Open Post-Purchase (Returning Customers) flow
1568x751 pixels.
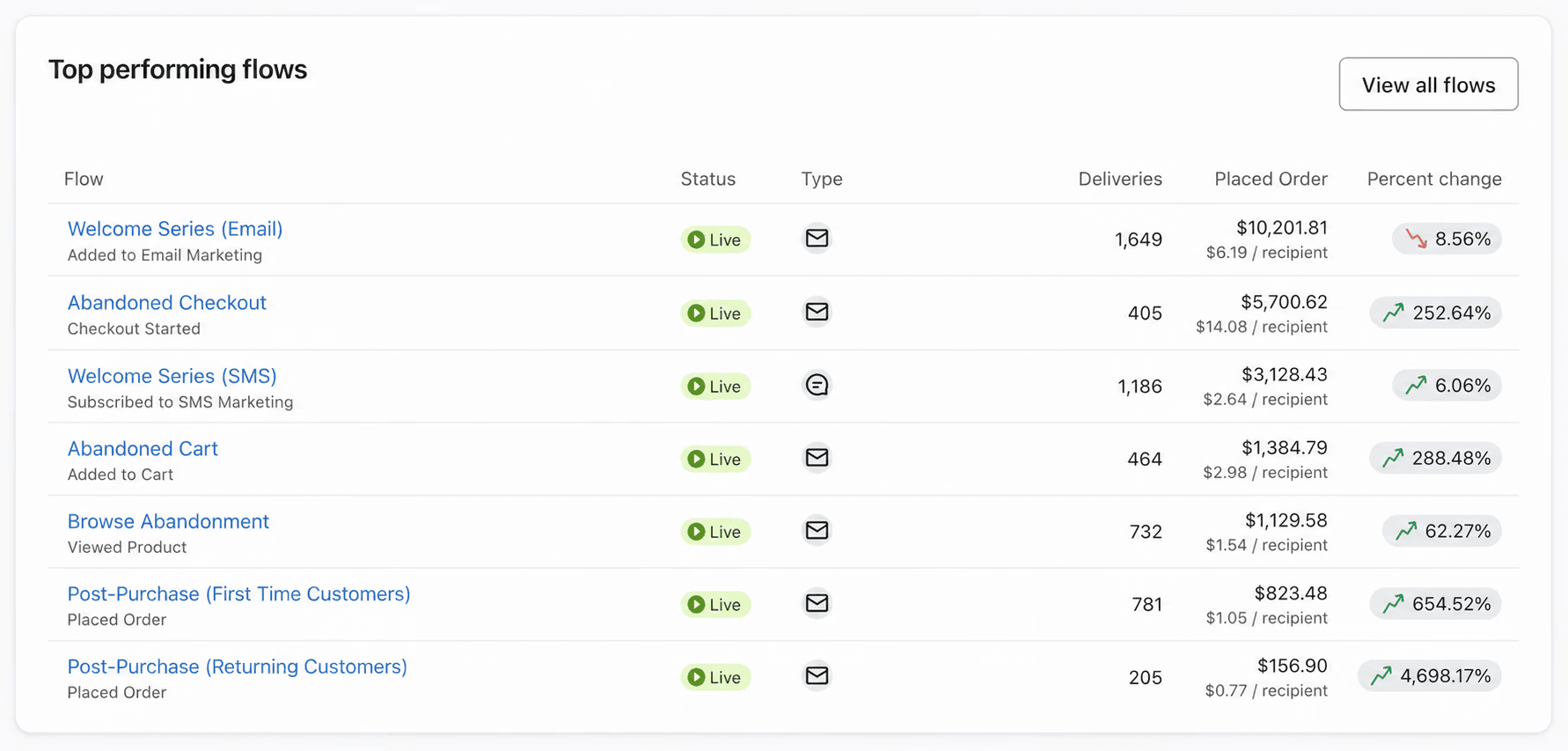pyautogui.click(x=238, y=667)
